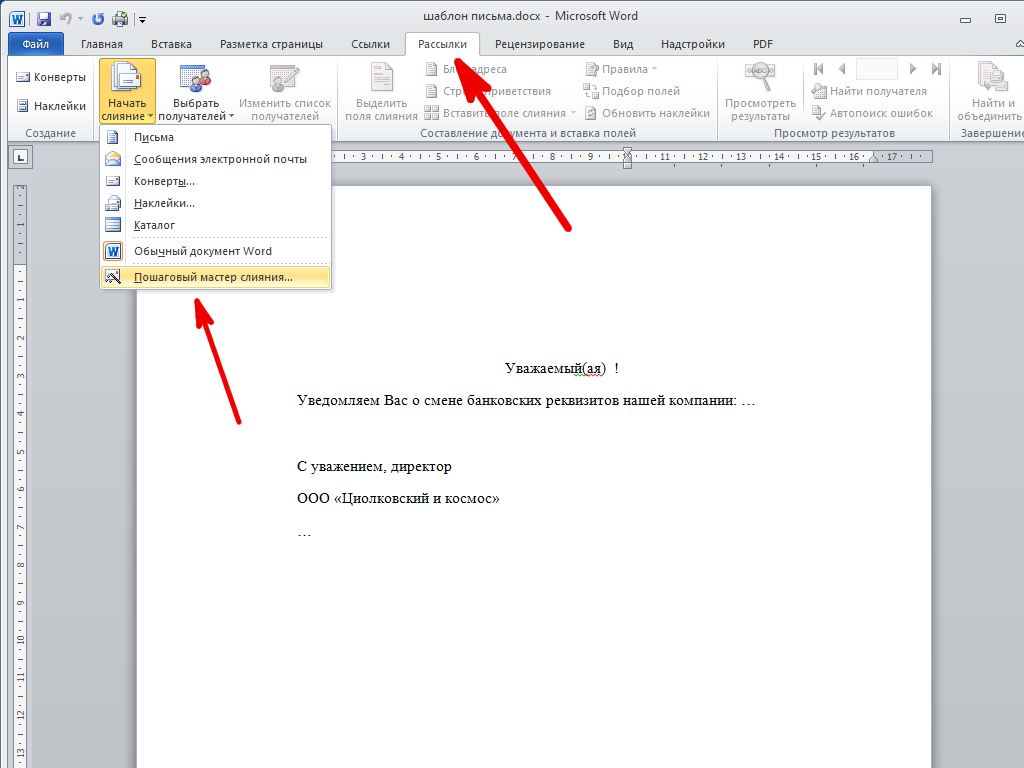
Task: Click the Undo arrow in quick access toolbar
Action: [x=65, y=19]
